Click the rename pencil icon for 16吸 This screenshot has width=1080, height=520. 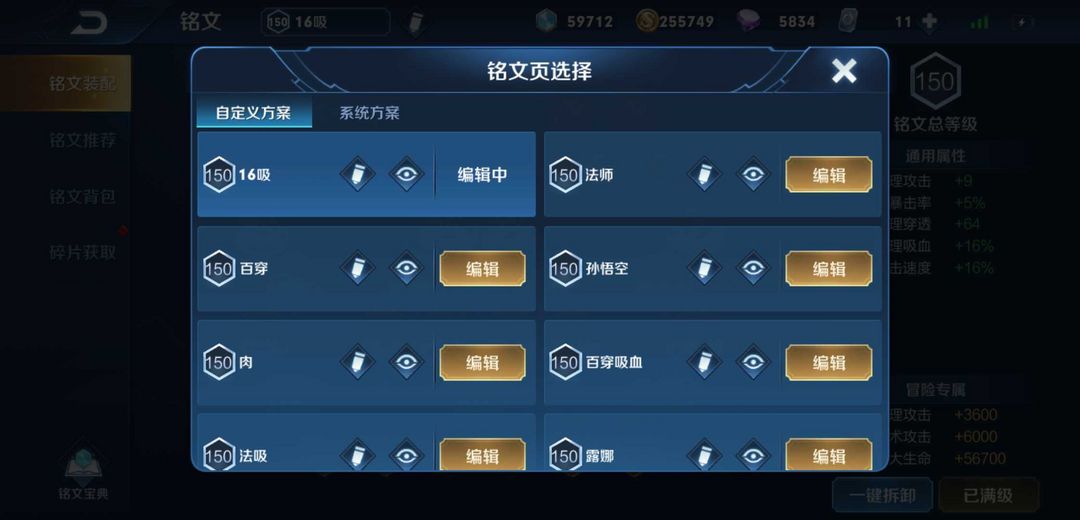point(357,174)
